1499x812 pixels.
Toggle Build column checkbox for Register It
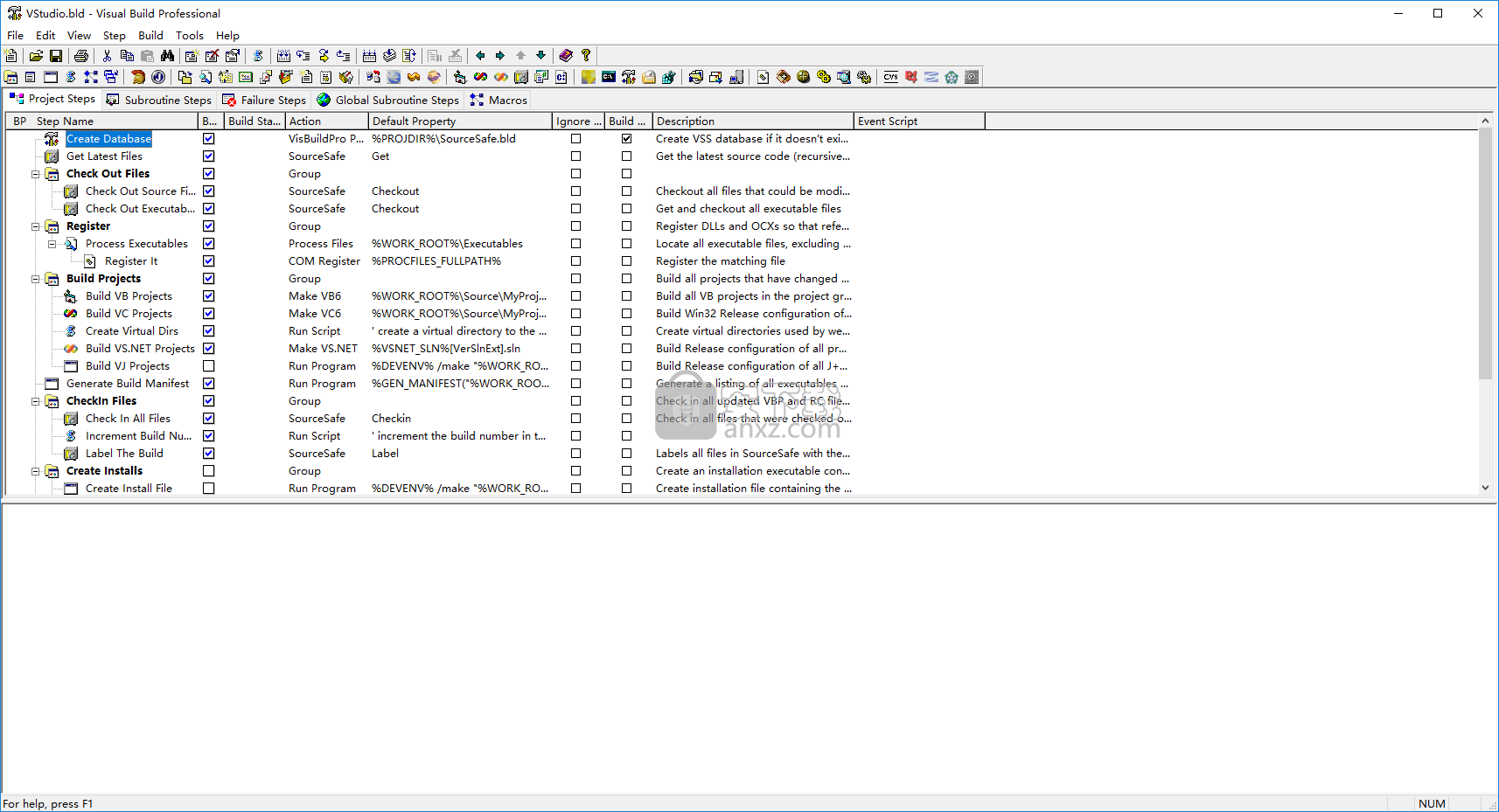point(626,260)
